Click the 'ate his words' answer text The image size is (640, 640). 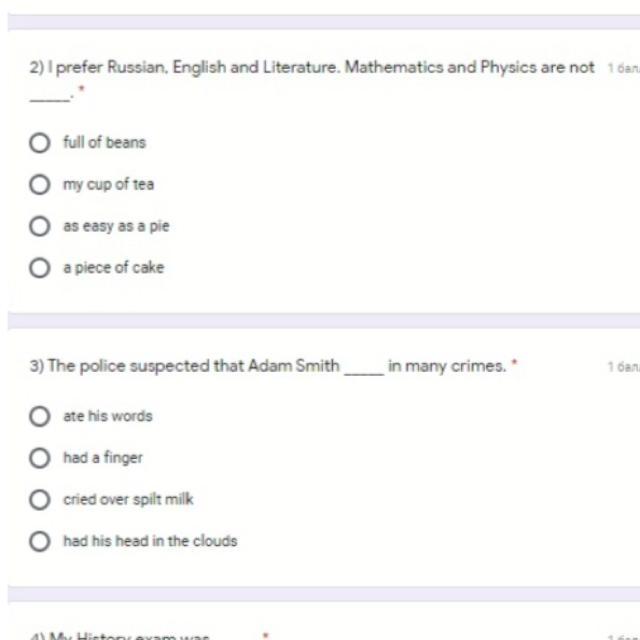[107, 416]
